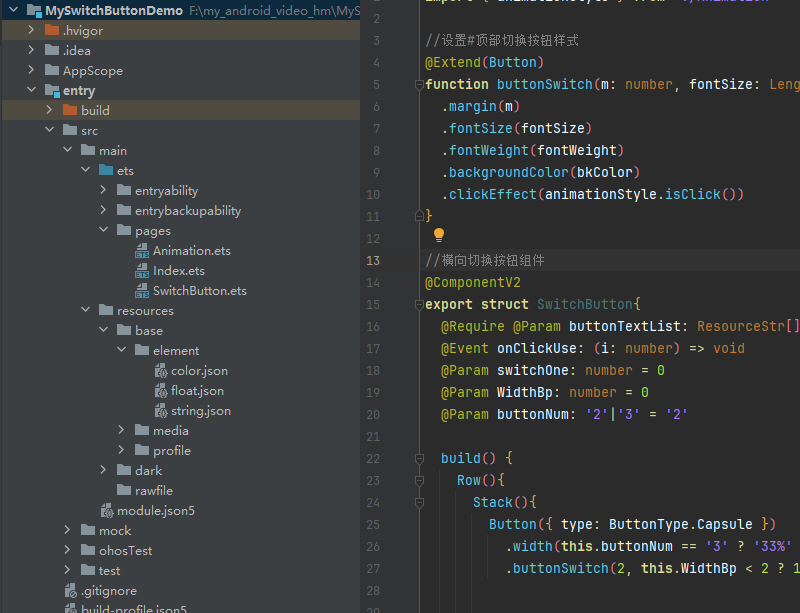Collapse the MySwitchButtonDemo project root

point(14,9)
